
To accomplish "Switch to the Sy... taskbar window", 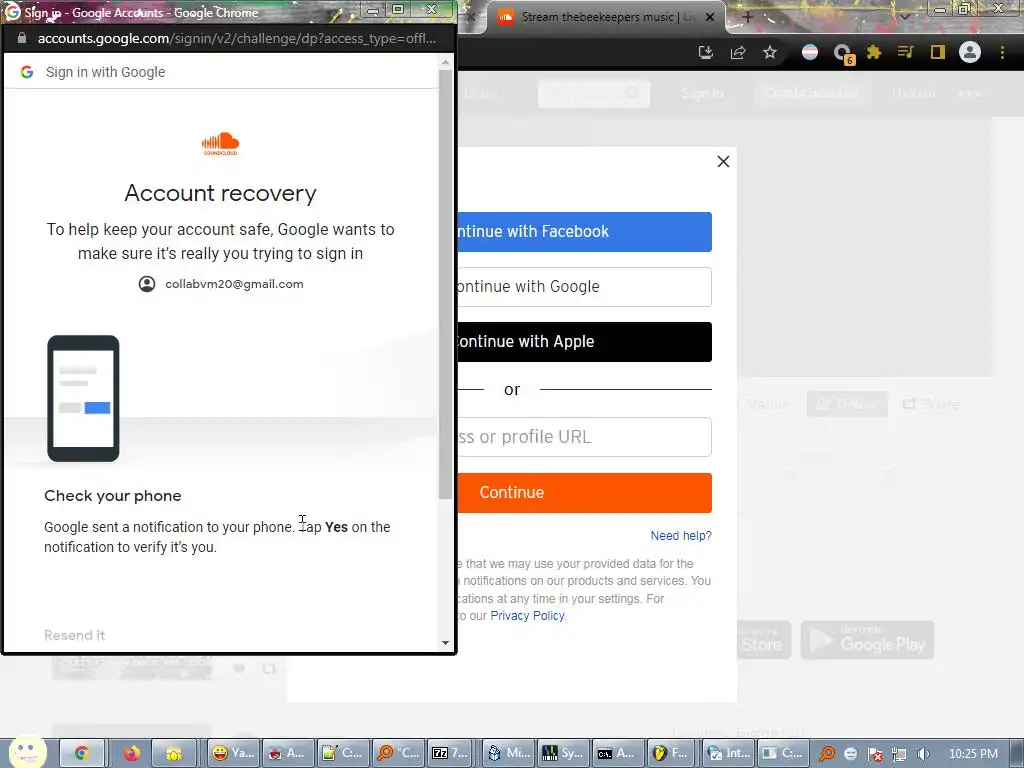I will coord(563,754).
